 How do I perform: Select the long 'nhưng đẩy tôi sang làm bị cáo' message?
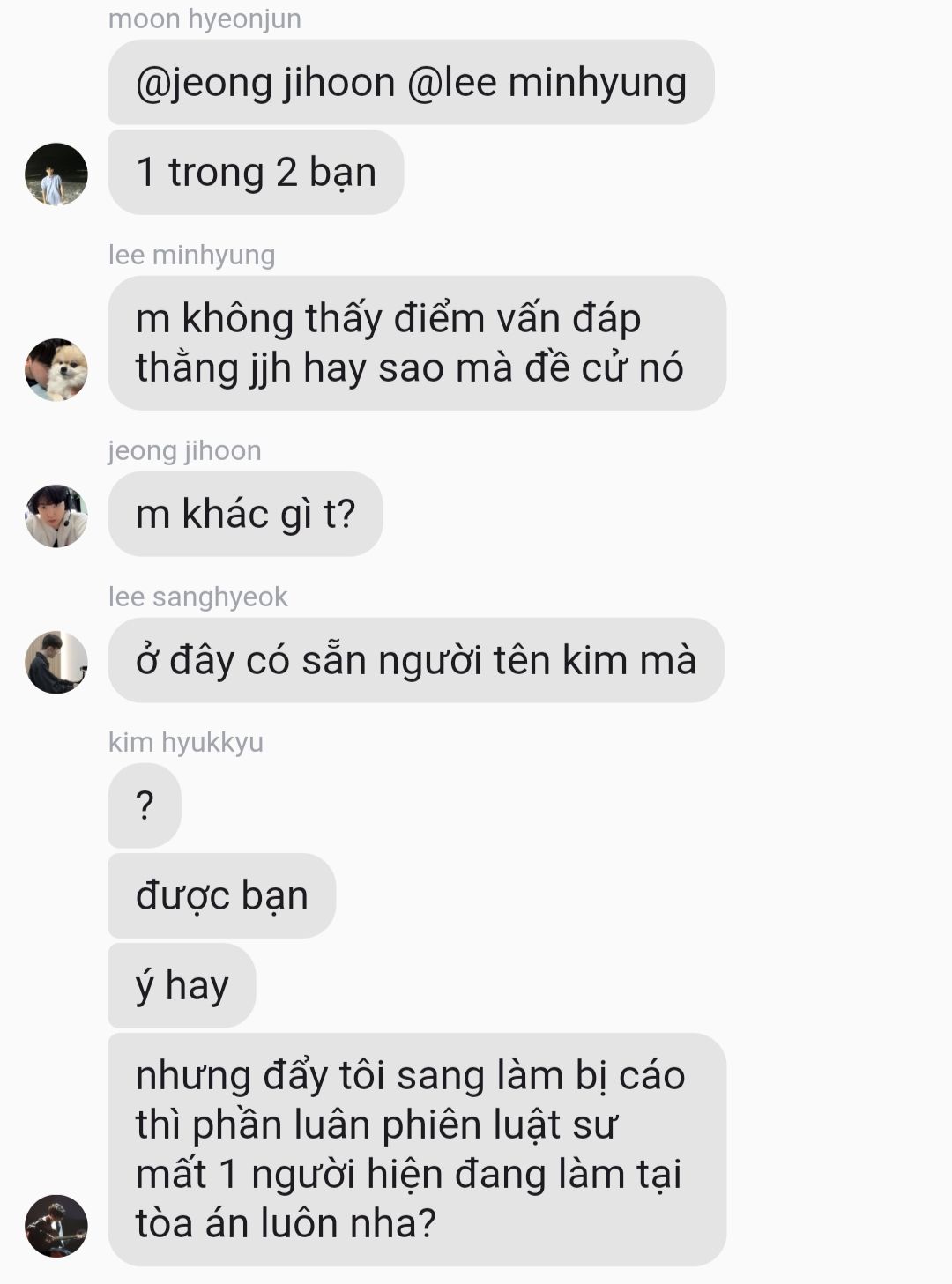417,1149
